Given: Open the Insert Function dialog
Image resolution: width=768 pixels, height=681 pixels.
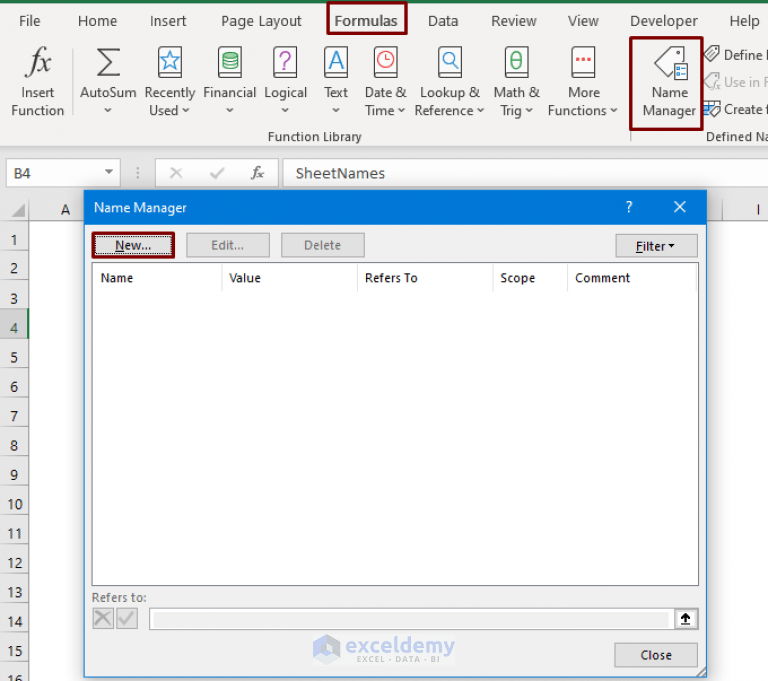Looking at the screenshot, I should tap(38, 81).
